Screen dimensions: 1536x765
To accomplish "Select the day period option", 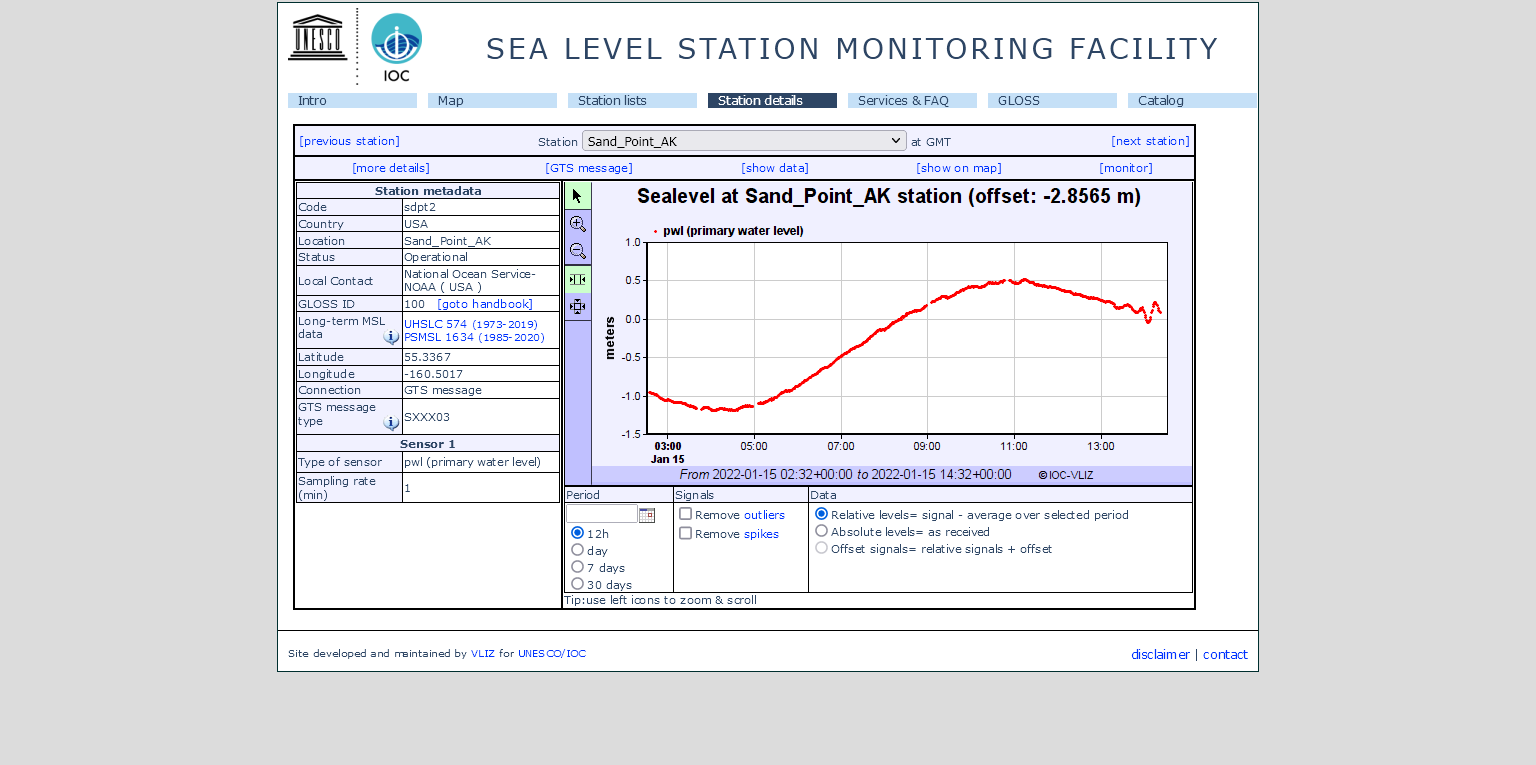I will pyautogui.click(x=577, y=550).
